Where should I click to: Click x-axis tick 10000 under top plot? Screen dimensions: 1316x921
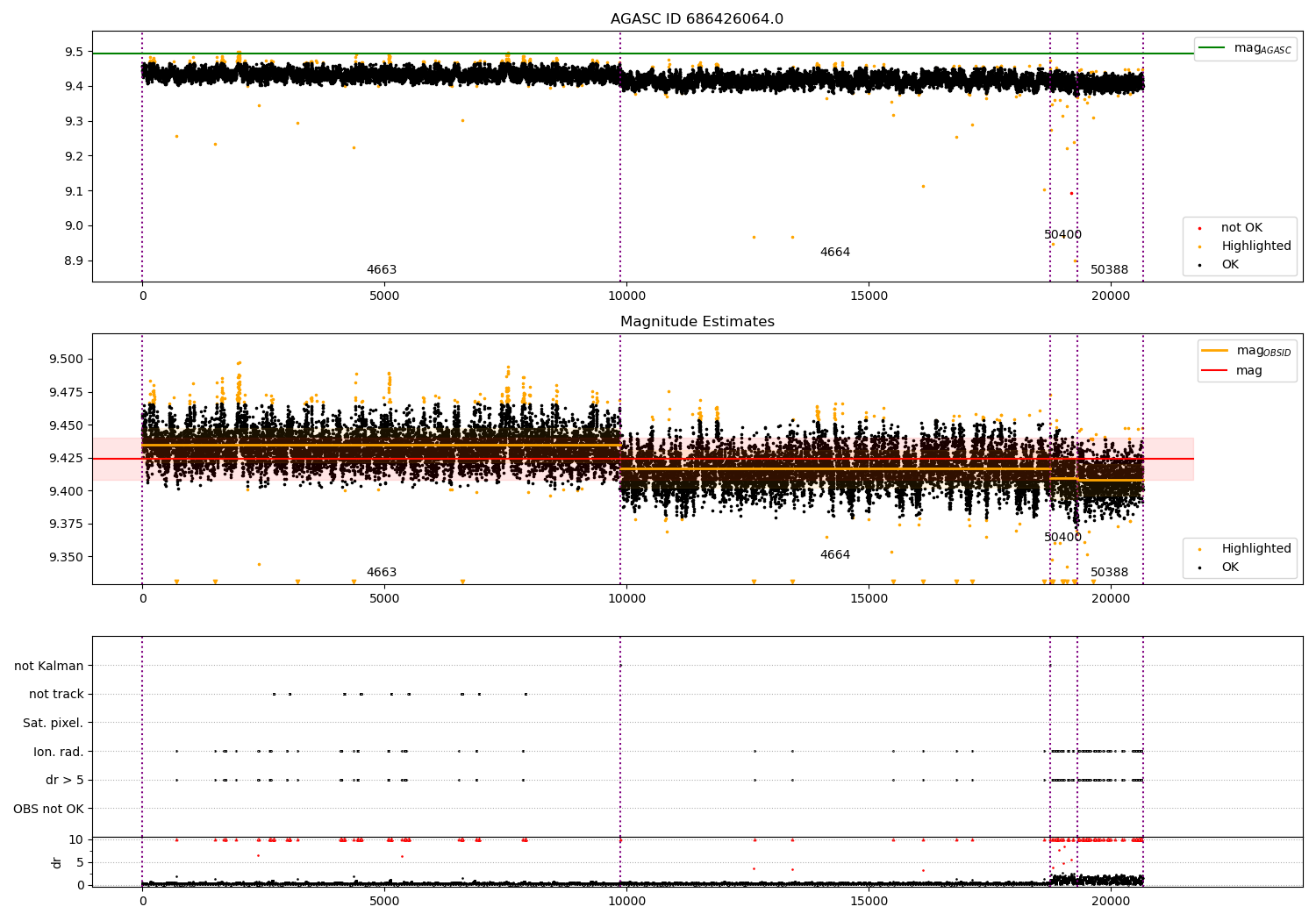click(x=626, y=296)
